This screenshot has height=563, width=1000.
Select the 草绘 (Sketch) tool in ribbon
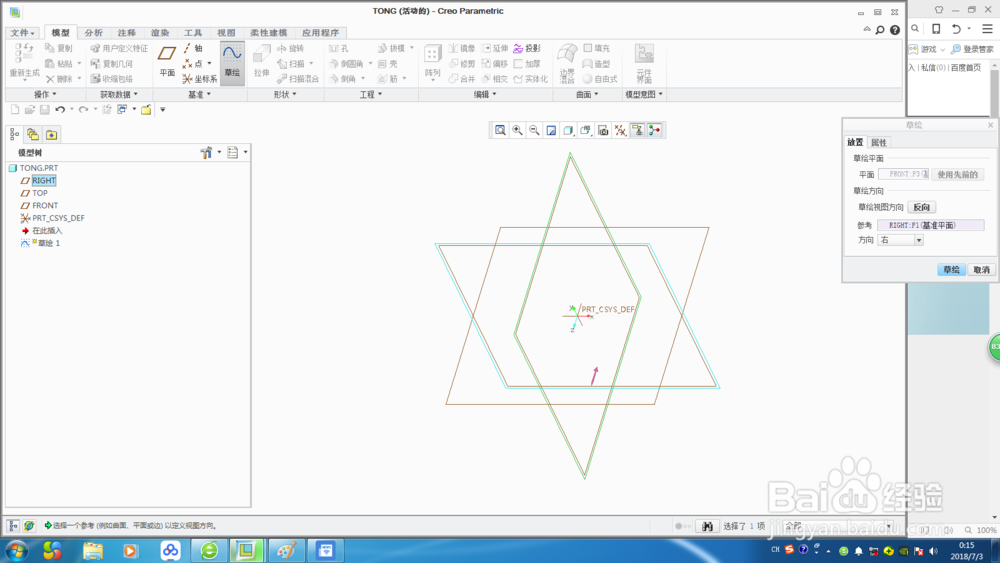pyautogui.click(x=232, y=62)
